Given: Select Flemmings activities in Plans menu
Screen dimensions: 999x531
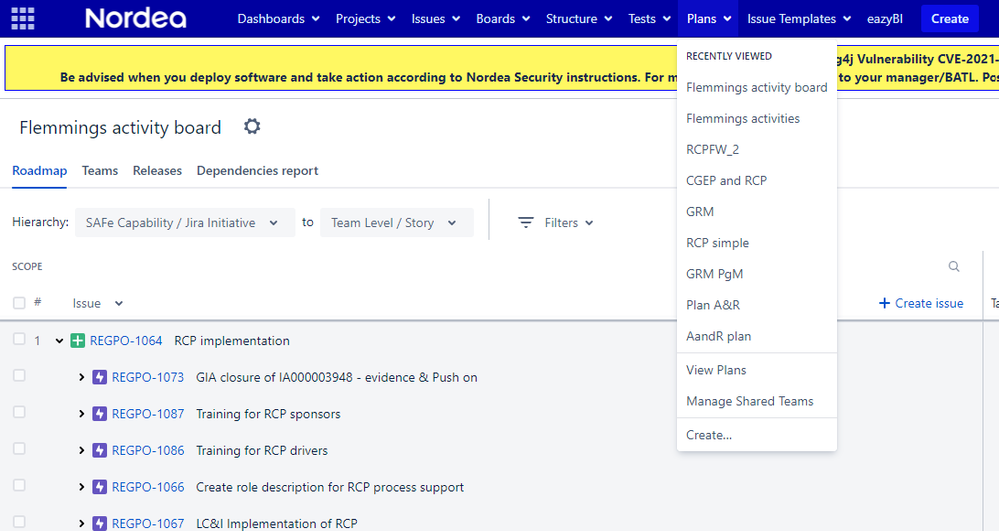Looking at the screenshot, I should coord(757,119).
